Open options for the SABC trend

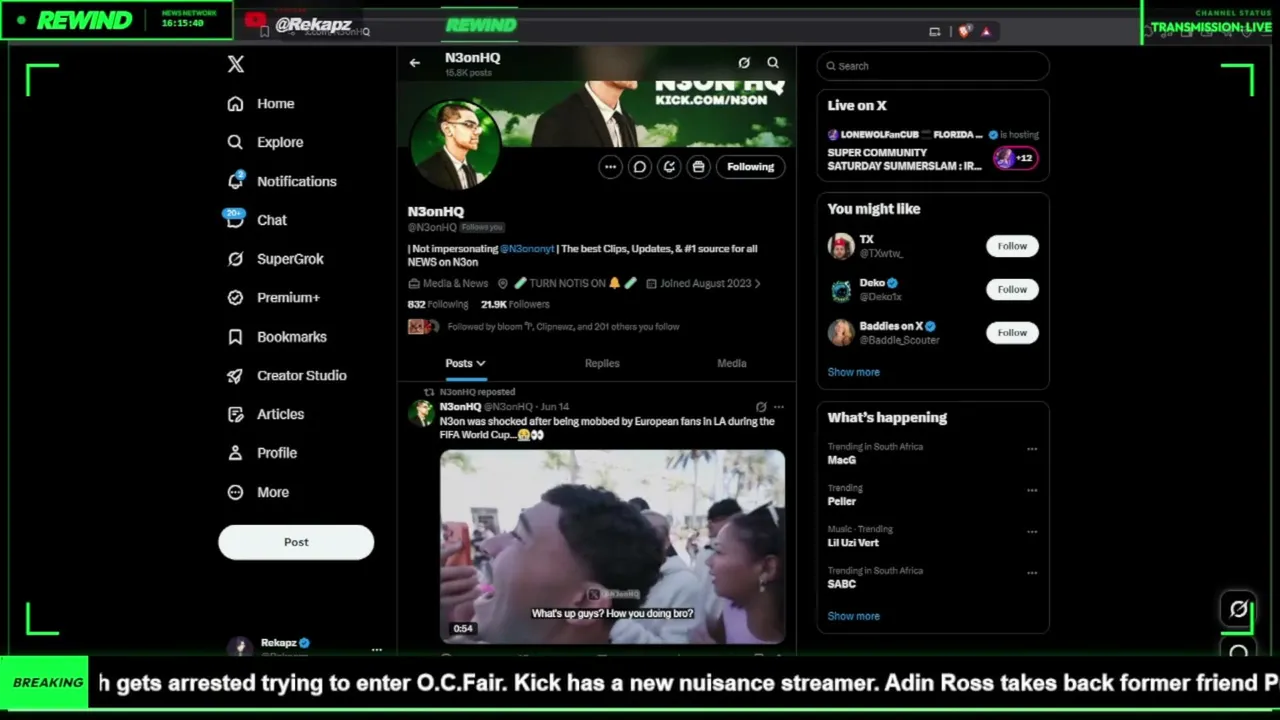click(x=1032, y=573)
